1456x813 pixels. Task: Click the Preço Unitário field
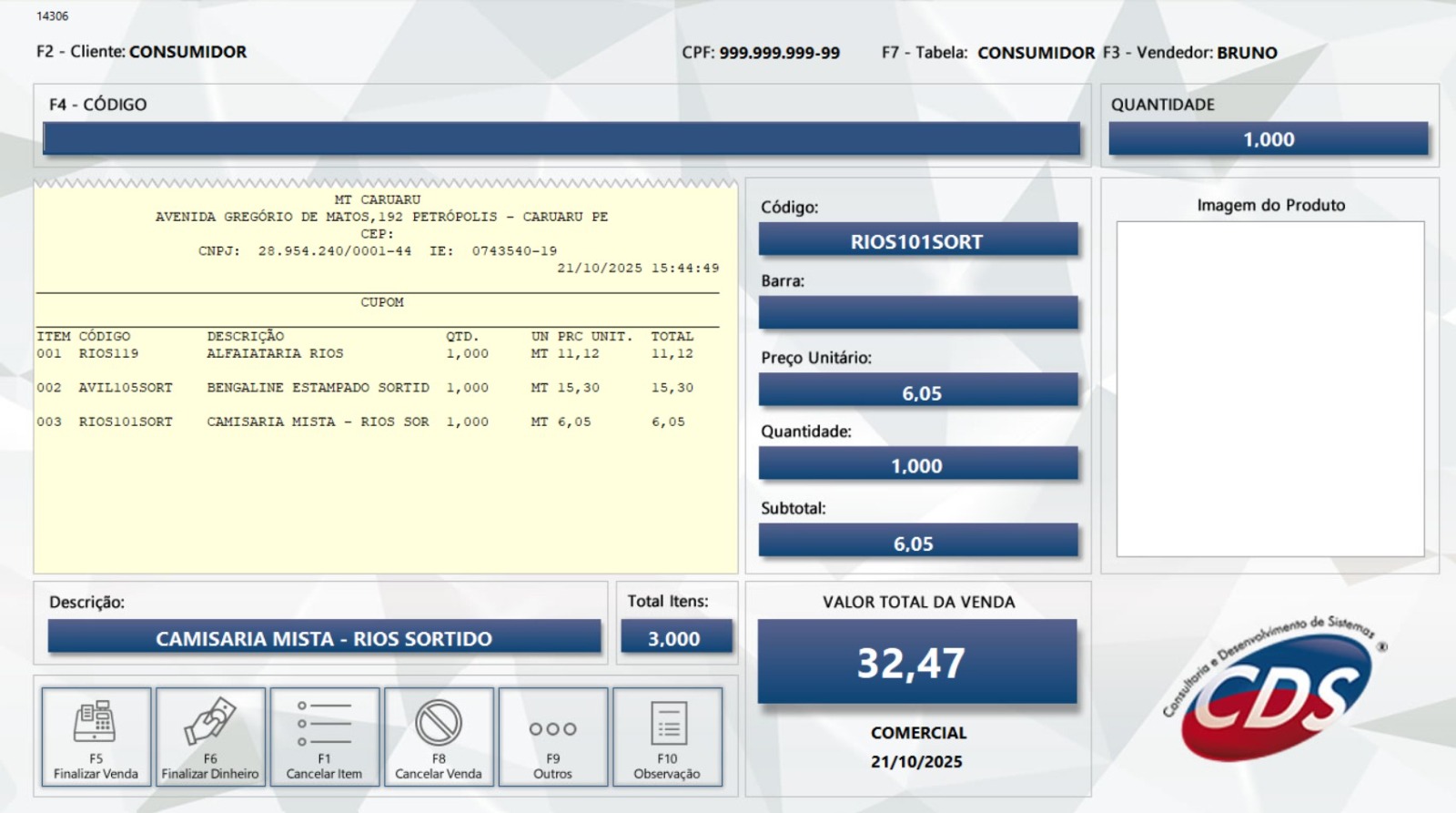click(x=918, y=390)
